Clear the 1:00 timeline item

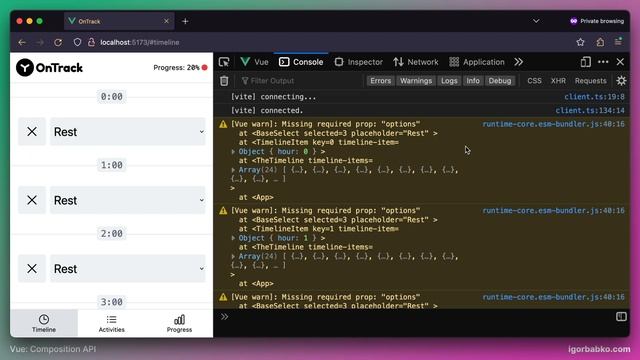[x=32, y=200]
